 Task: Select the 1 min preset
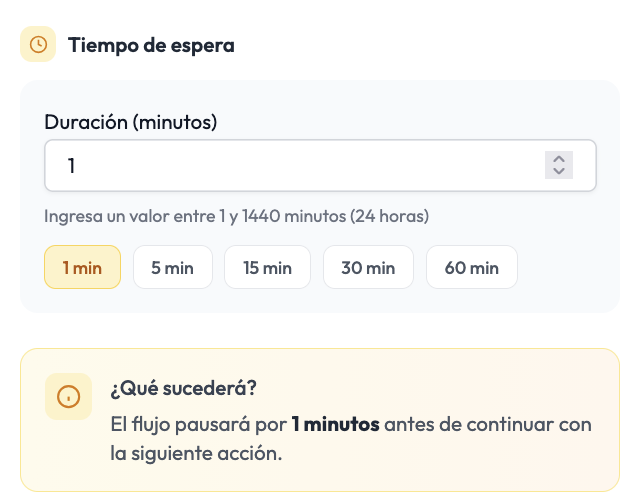click(82, 267)
